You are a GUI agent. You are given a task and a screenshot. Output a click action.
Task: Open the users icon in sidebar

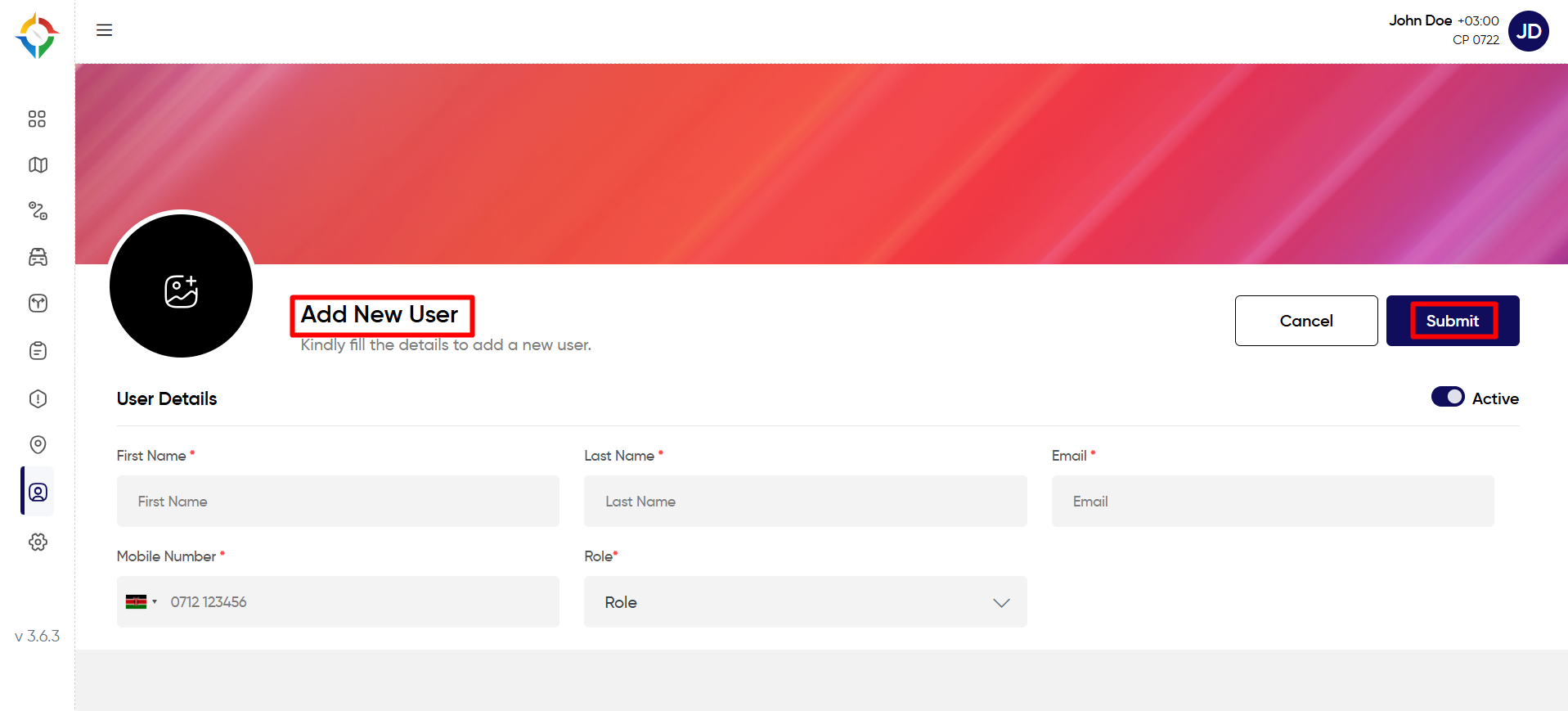point(38,492)
